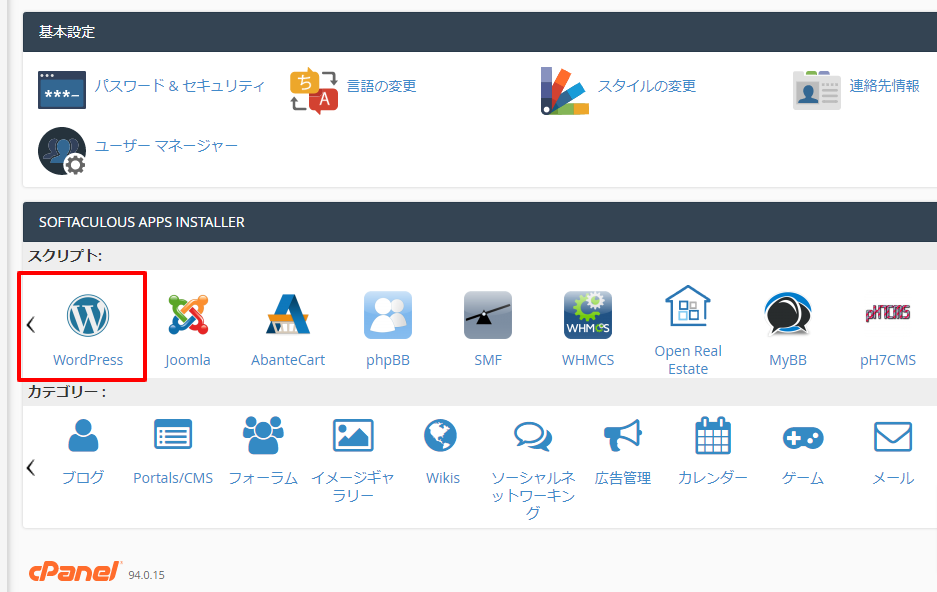Click the スタイルの変更 color fan icon
Viewport: 937px width, 592px height.
565,91
